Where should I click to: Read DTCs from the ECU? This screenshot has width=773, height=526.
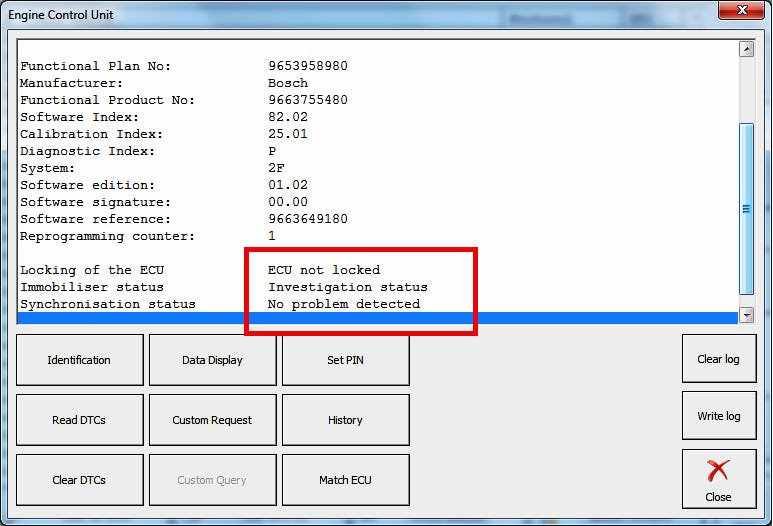point(79,420)
